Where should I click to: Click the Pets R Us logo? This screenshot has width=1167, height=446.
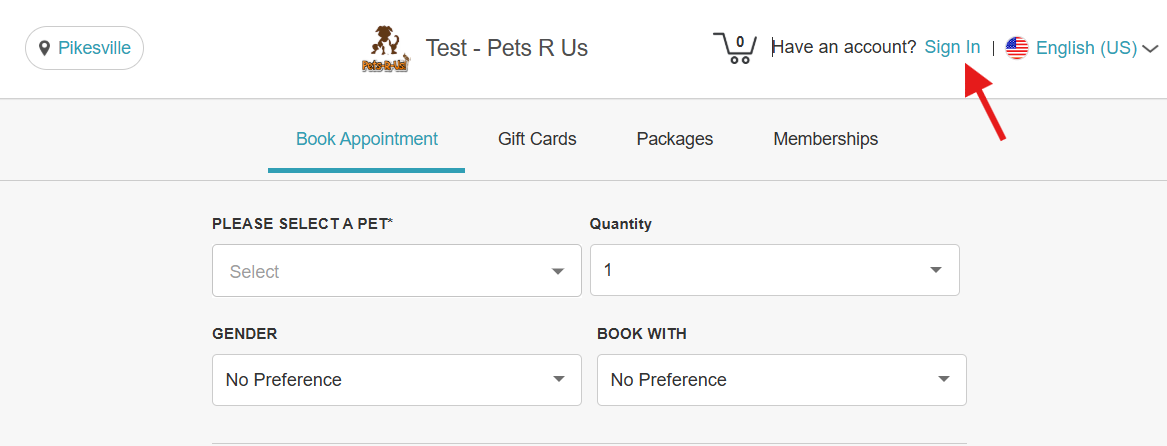point(385,49)
